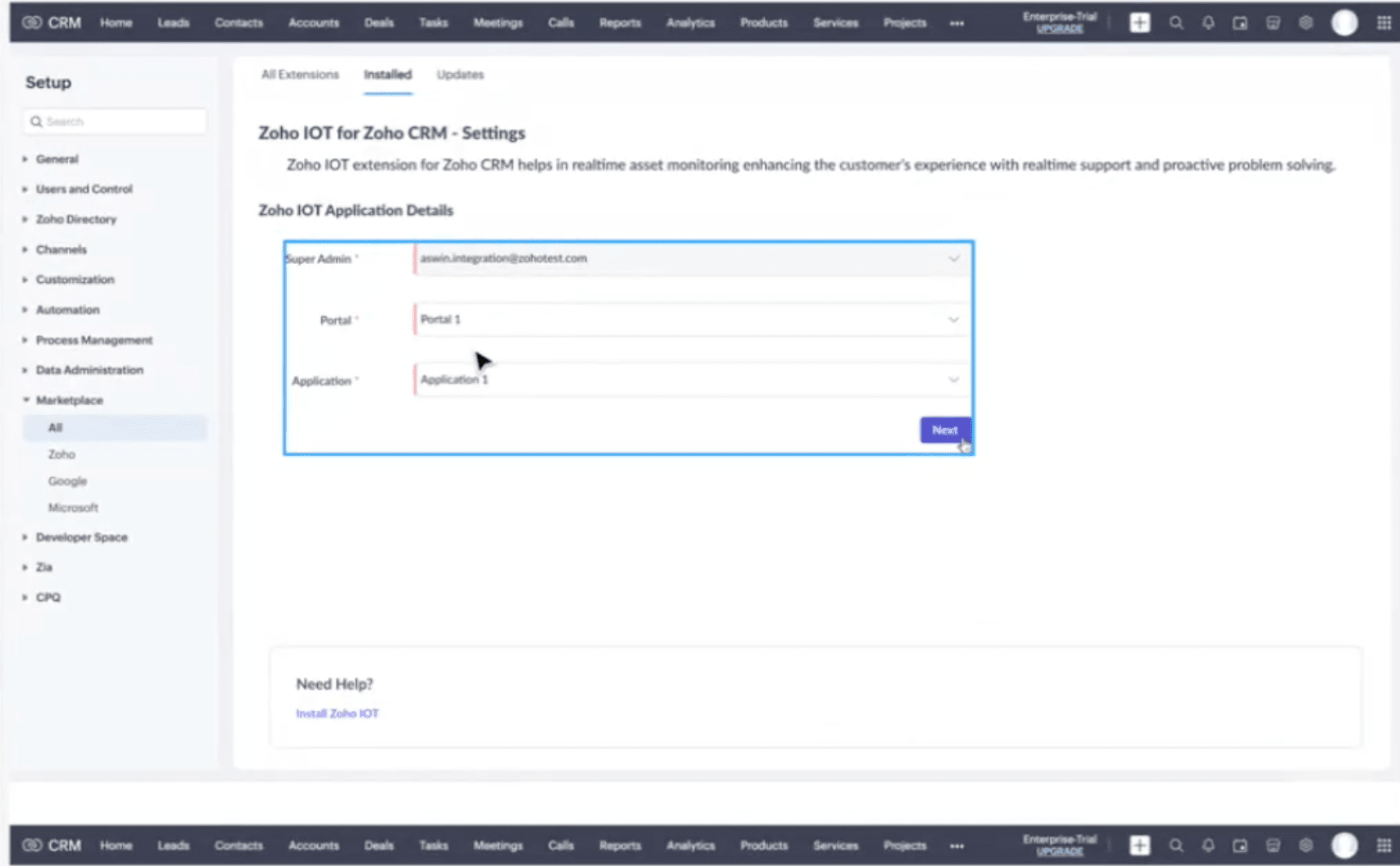The height and width of the screenshot is (866, 1400).
Task: Open Projects in the bottom navigation bar
Action: tap(905, 845)
